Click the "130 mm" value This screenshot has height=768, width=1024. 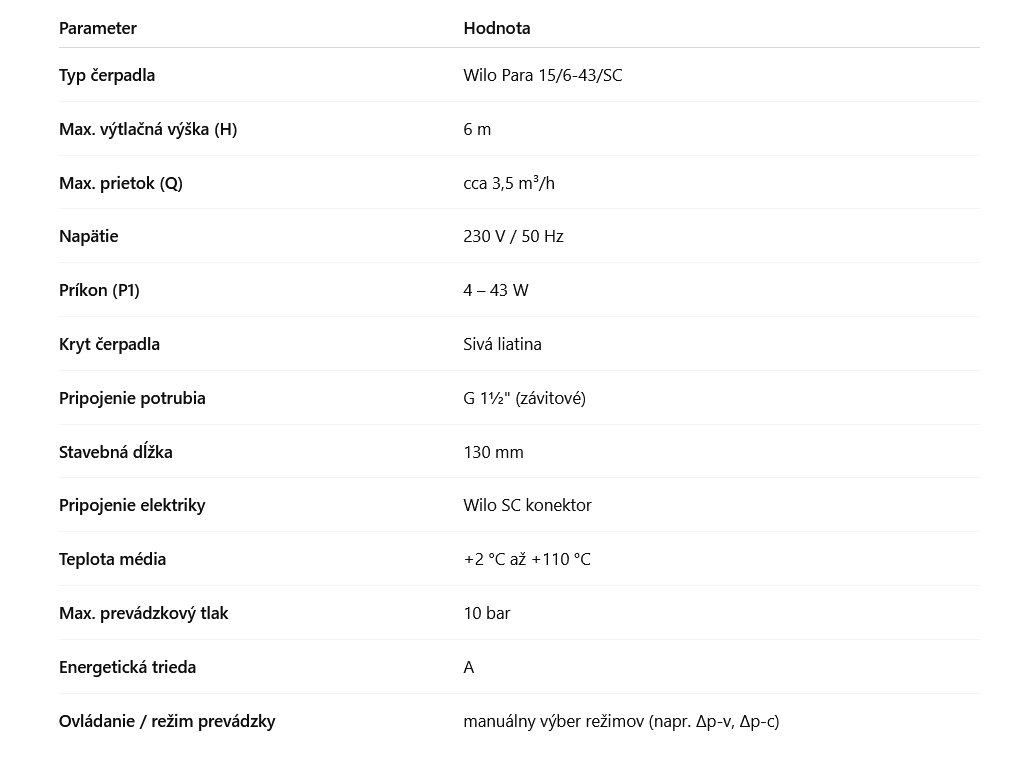pyautogui.click(x=493, y=452)
